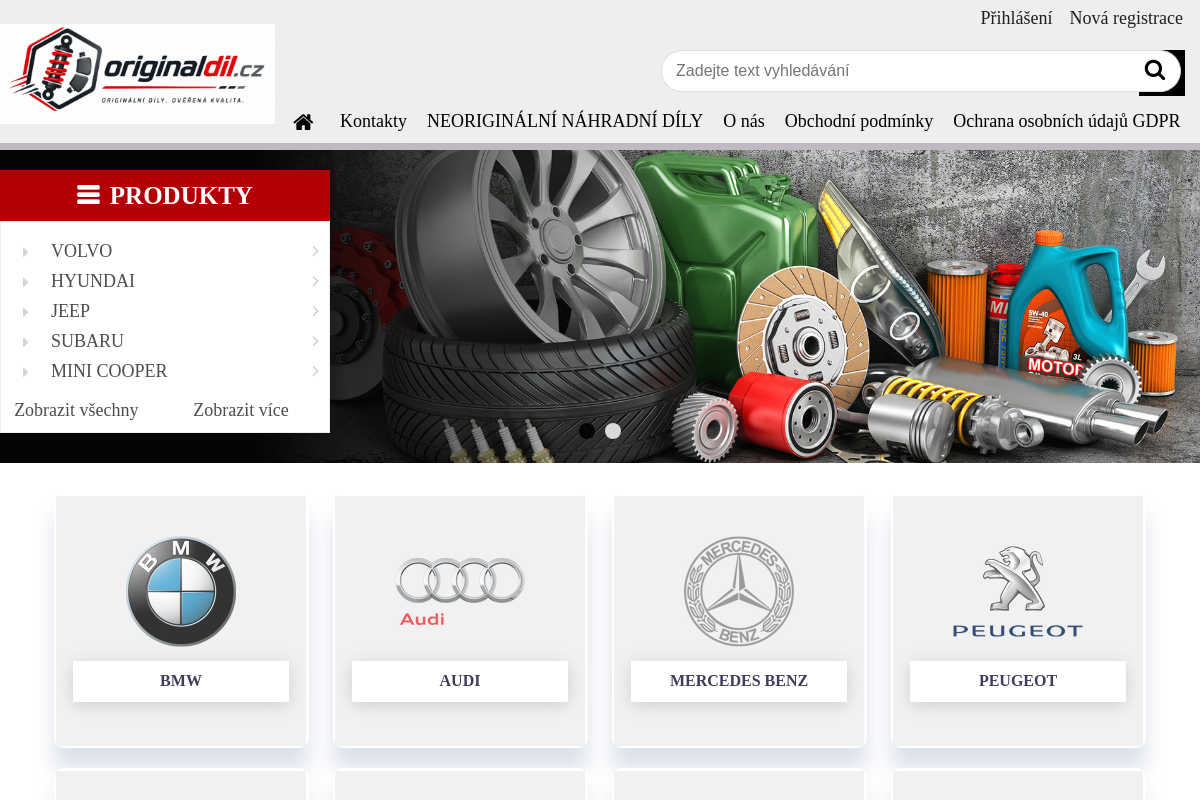Open the O nás menu item
Screen dimensions: 1200x800
pyautogui.click(x=744, y=121)
